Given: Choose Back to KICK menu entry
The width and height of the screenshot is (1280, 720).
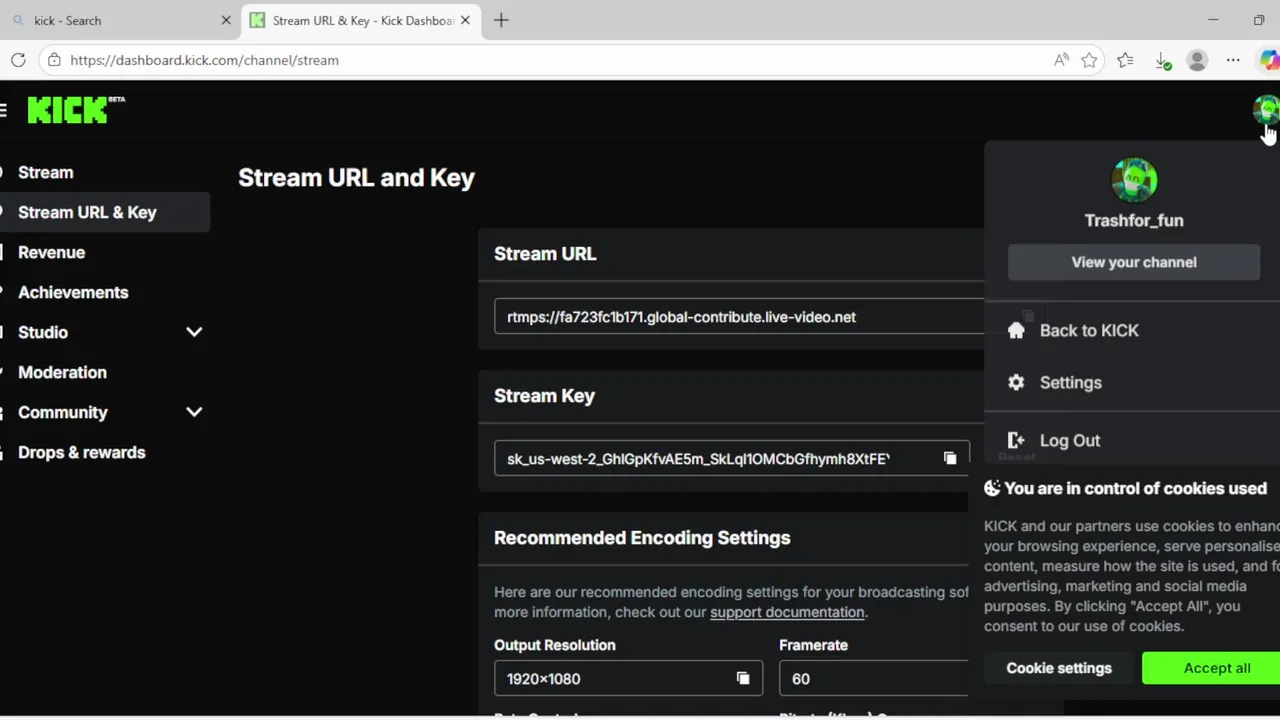Looking at the screenshot, I should click(x=1088, y=330).
